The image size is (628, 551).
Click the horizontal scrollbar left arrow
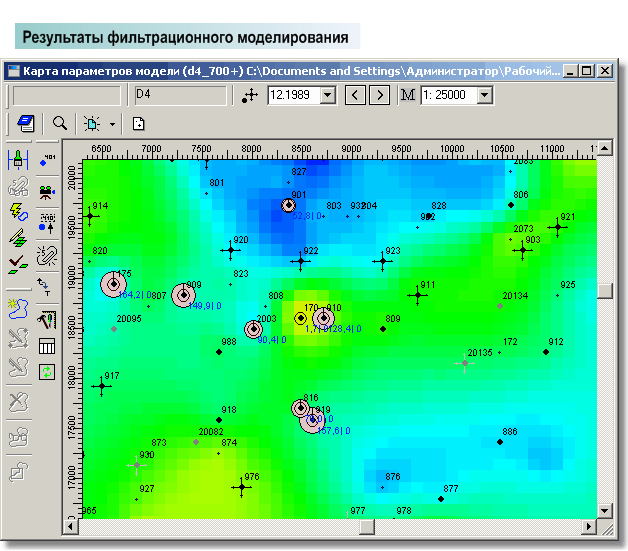pos(71,527)
